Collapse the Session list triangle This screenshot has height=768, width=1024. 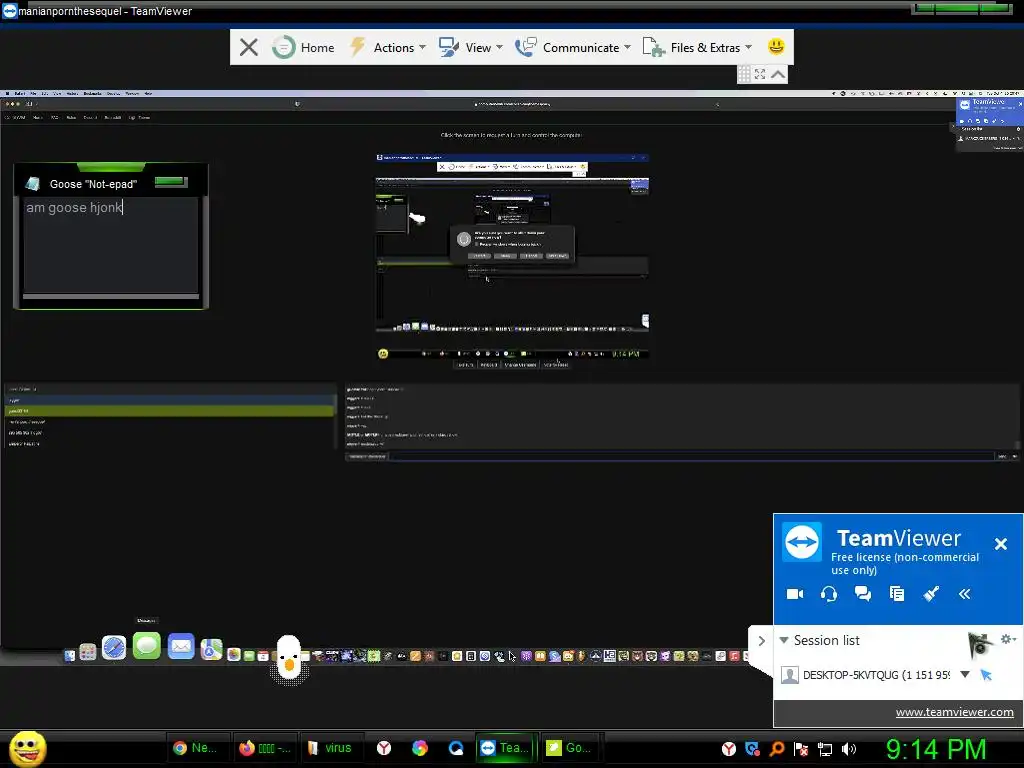(784, 640)
